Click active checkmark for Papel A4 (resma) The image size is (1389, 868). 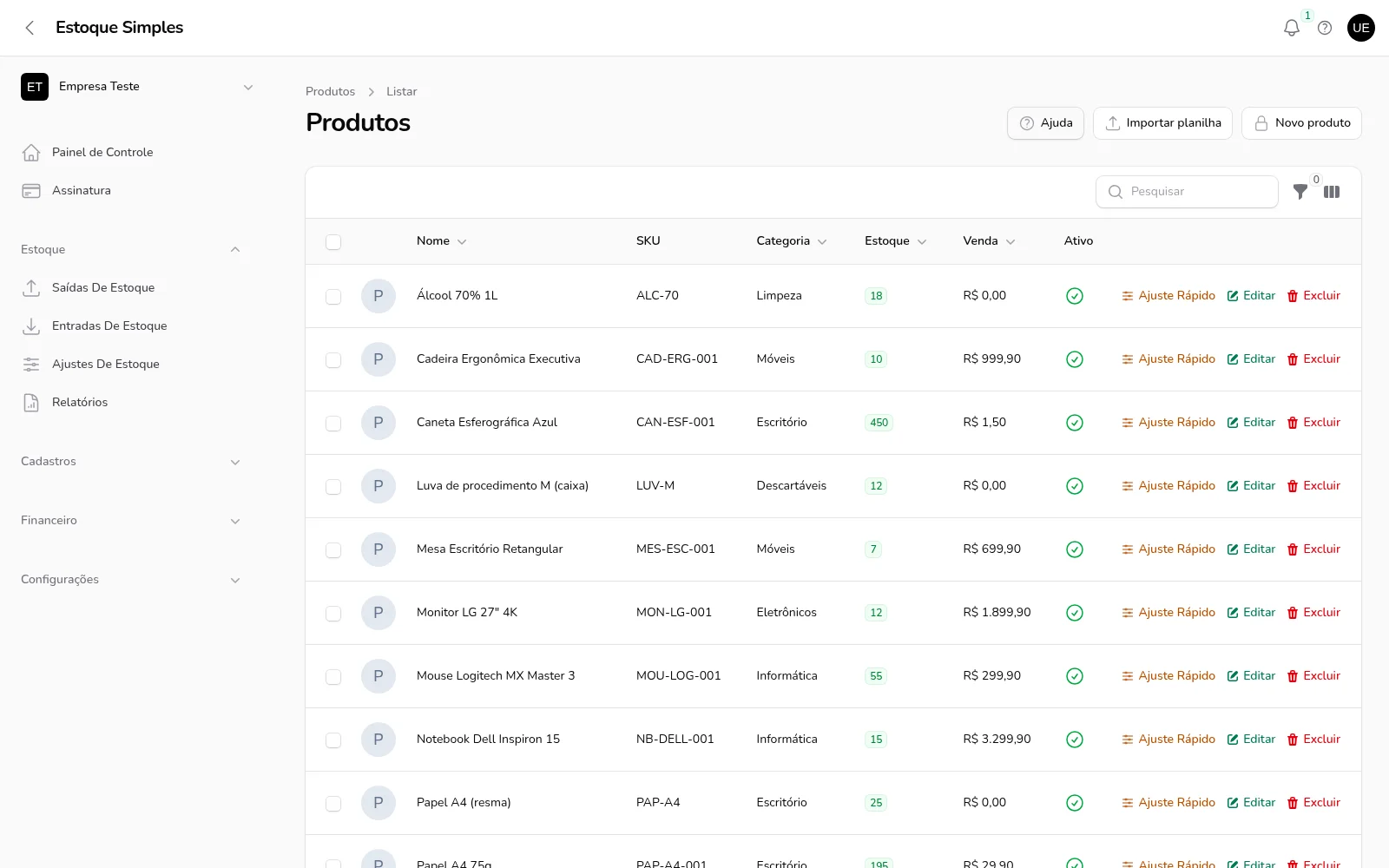[1075, 803]
